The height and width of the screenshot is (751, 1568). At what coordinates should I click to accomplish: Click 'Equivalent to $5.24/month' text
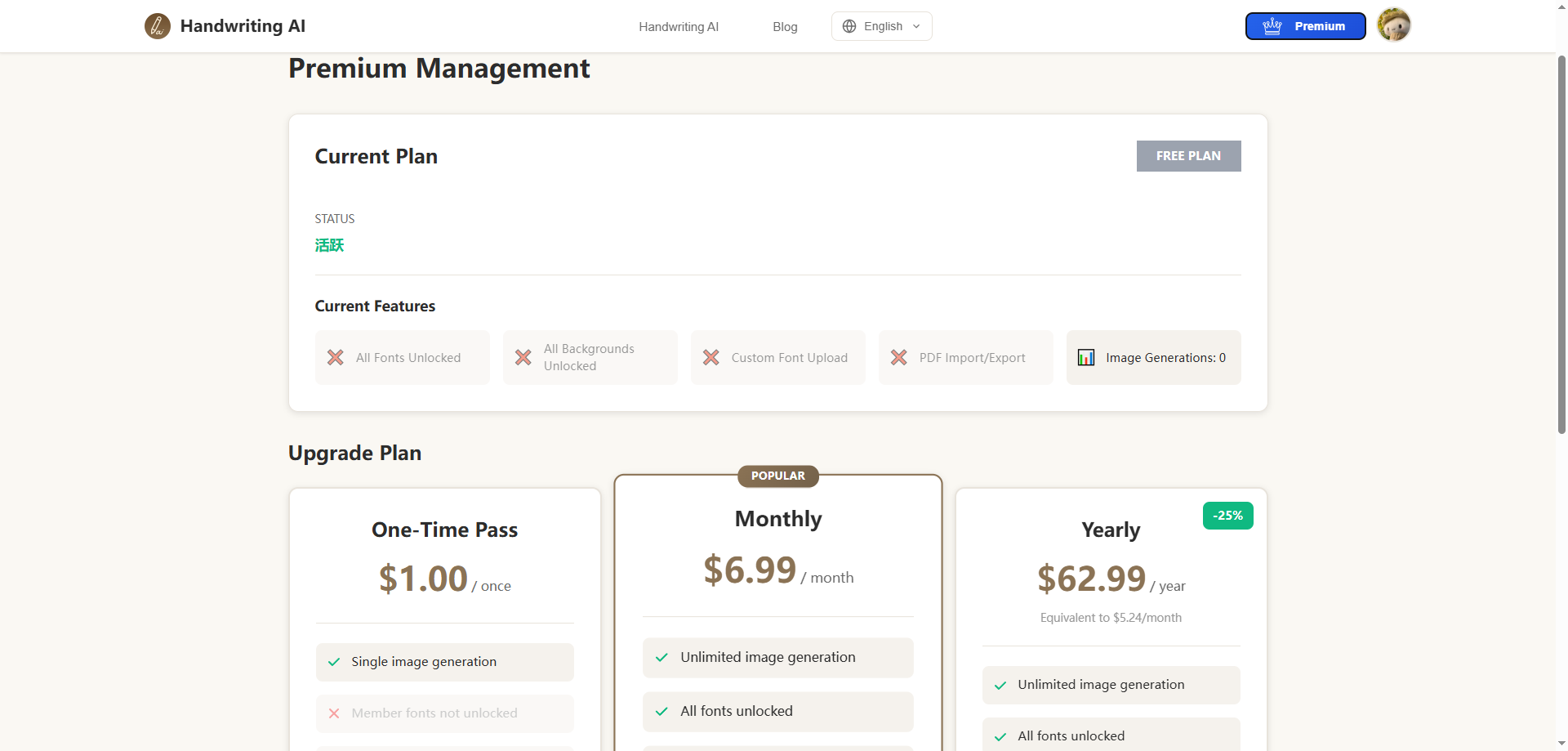pos(1111,618)
